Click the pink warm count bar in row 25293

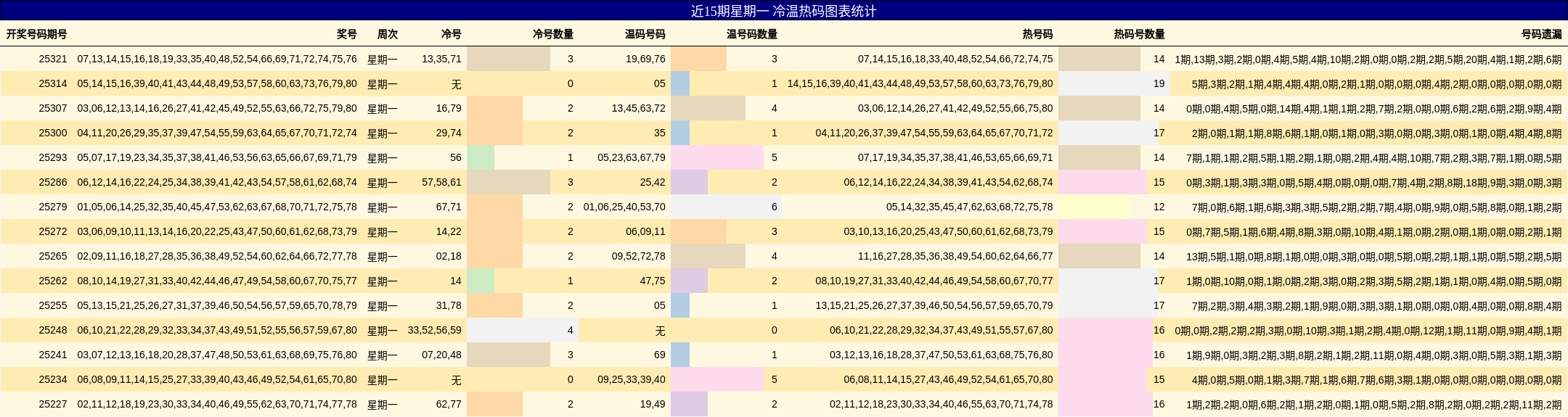tap(717, 157)
